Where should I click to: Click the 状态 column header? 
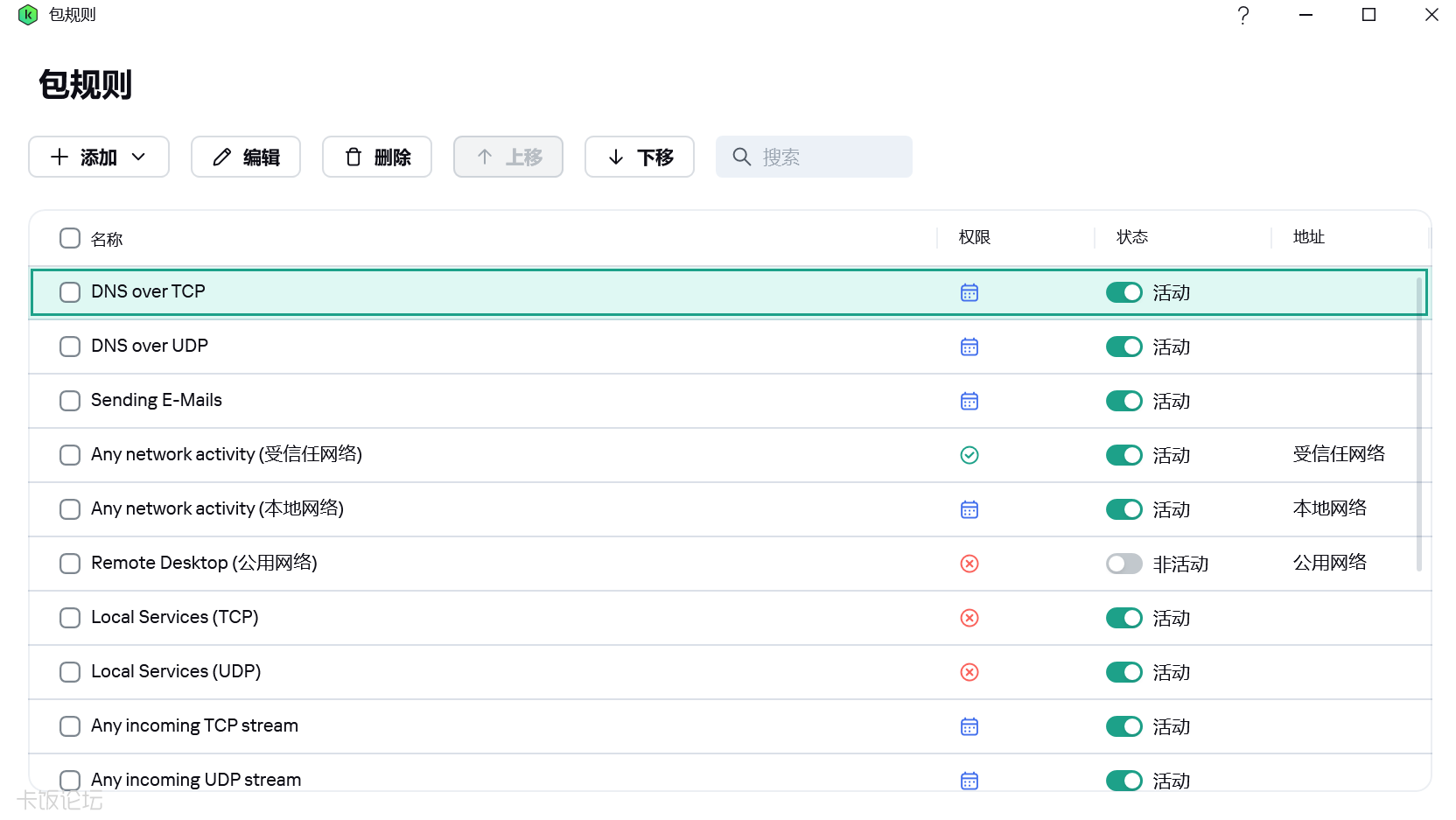click(x=1132, y=237)
